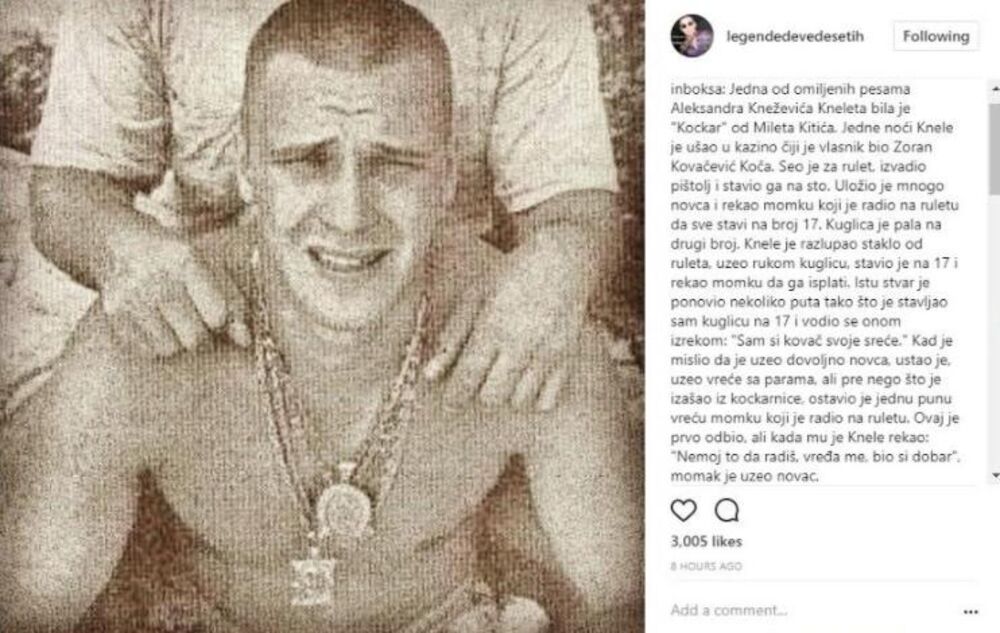Open the 8 hours ago timestamp link

pos(706,565)
